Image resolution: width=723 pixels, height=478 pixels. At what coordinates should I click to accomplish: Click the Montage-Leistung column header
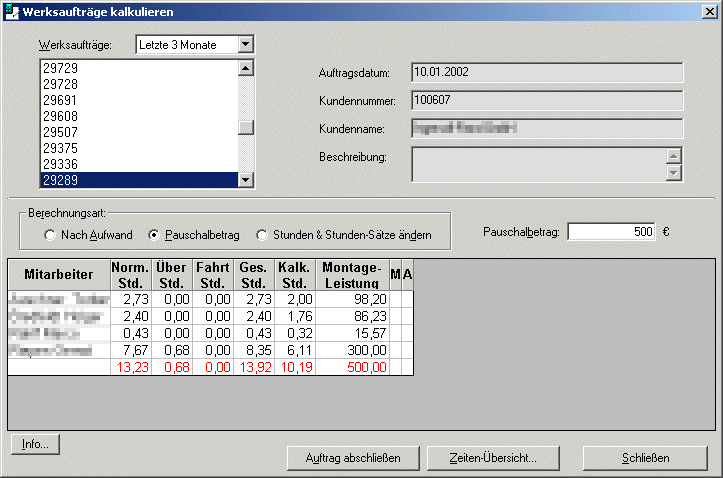(352, 274)
